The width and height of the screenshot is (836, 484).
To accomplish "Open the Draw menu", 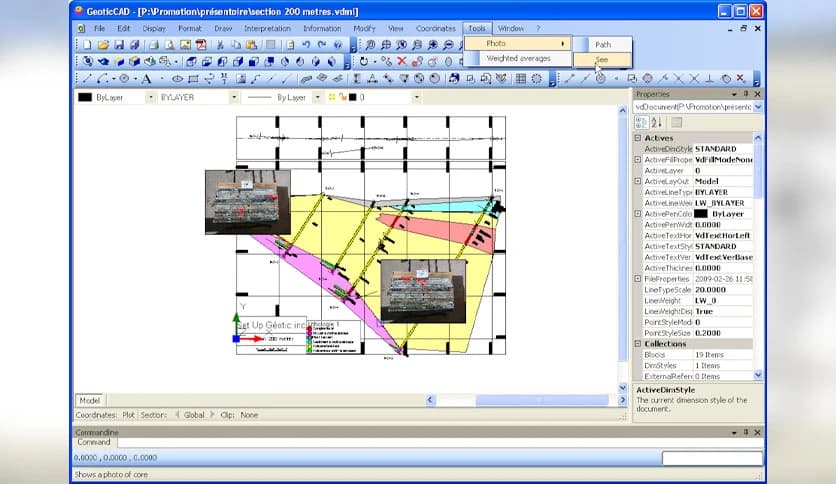I will pos(223,28).
